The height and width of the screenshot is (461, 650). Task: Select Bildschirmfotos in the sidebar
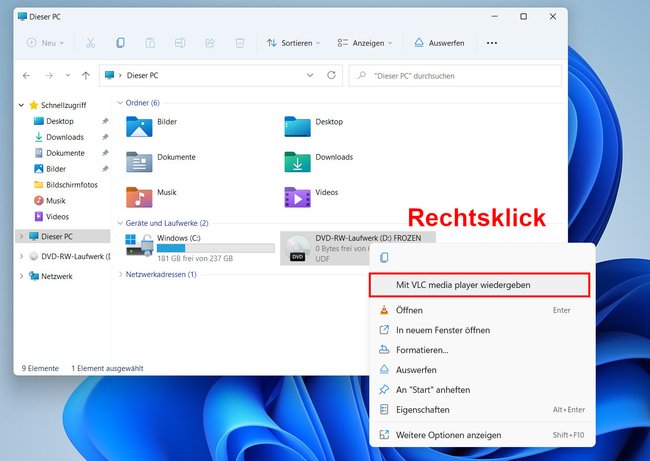pos(72,185)
